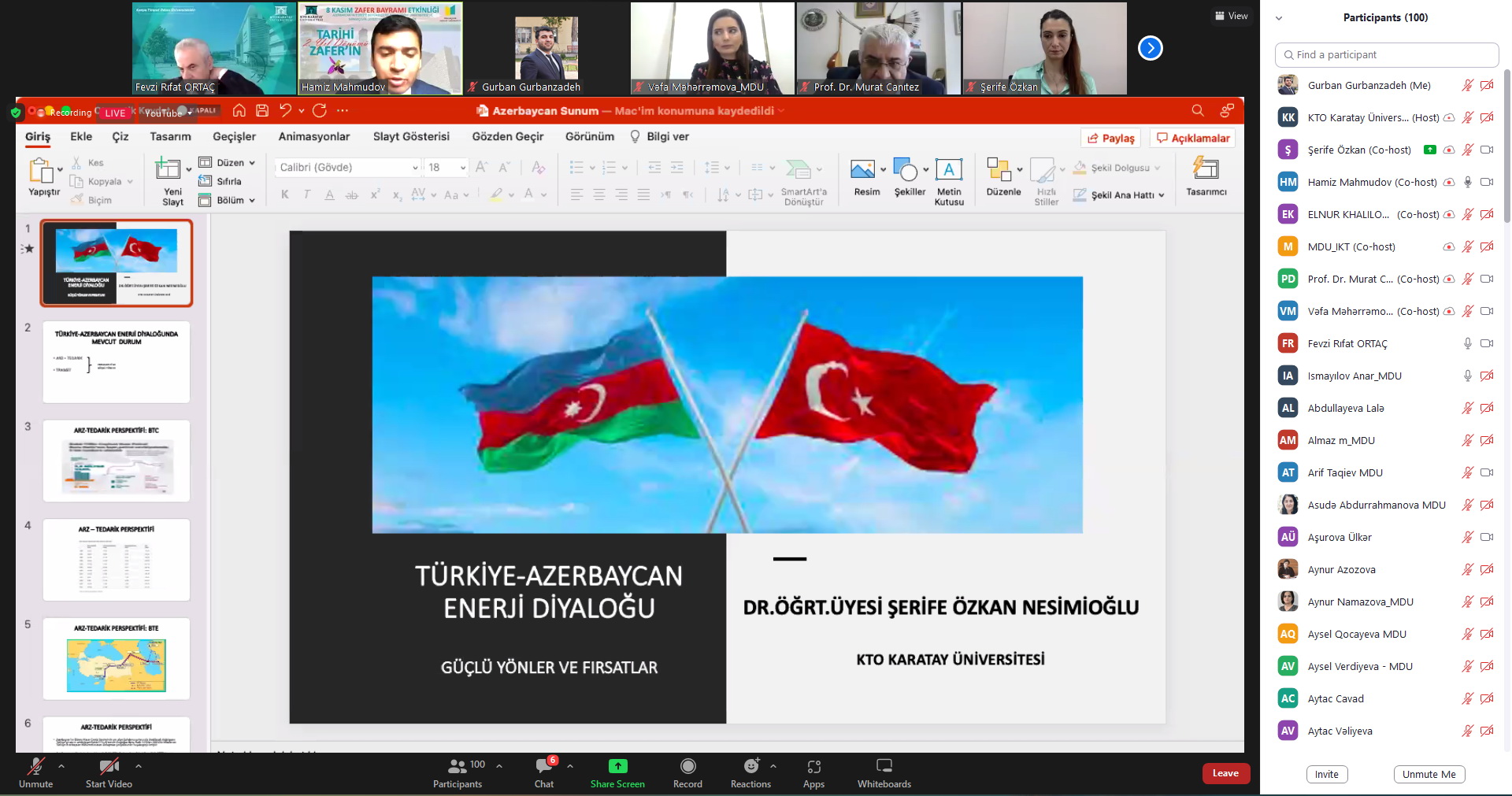The width and height of the screenshot is (1512, 796).
Task: Start Record in Zoom toolbar
Action: click(687, 772)
